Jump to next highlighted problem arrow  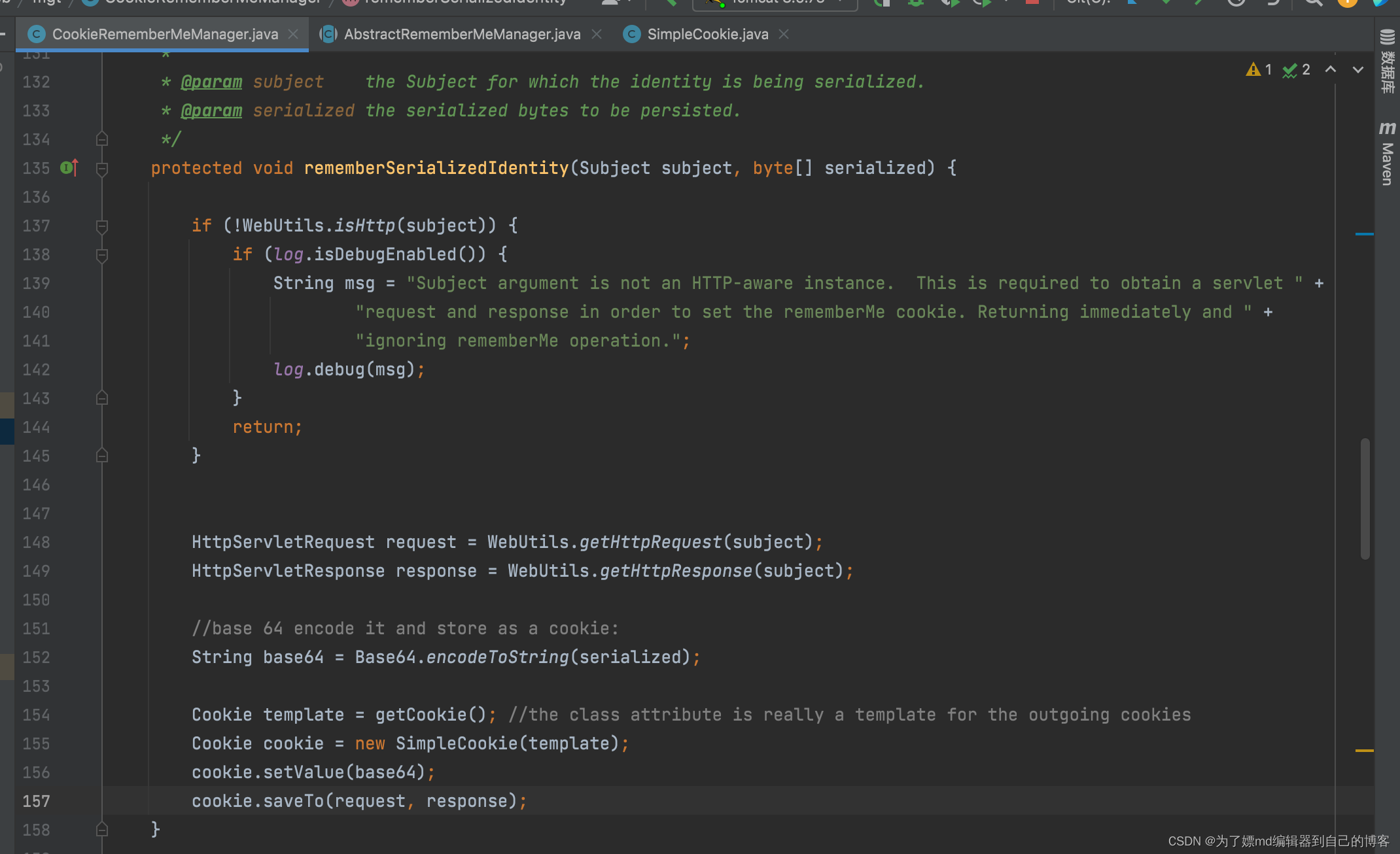coord(1358,69)
